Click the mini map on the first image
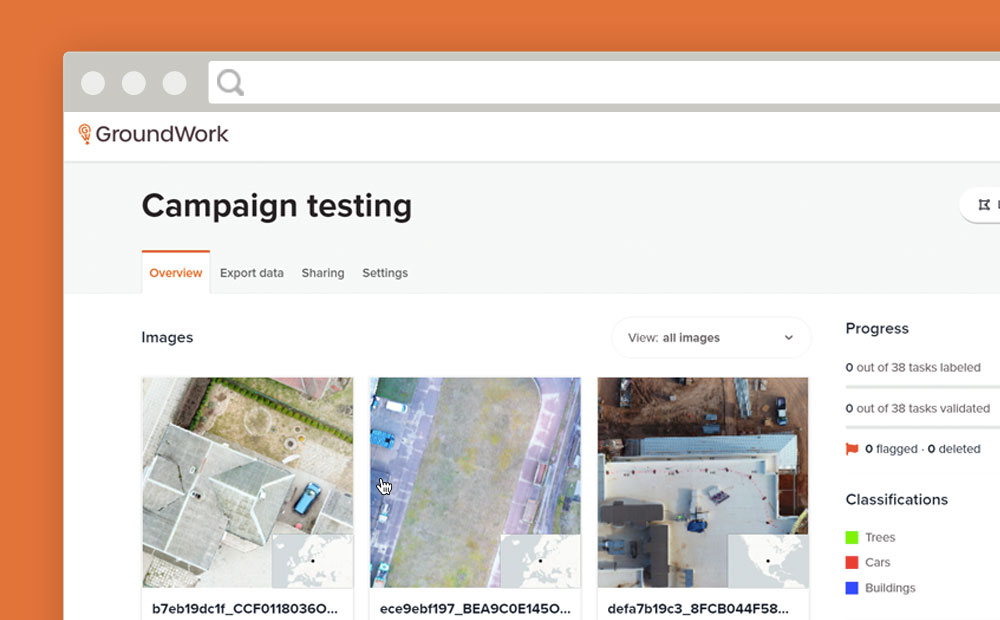 tap(312, 561)
